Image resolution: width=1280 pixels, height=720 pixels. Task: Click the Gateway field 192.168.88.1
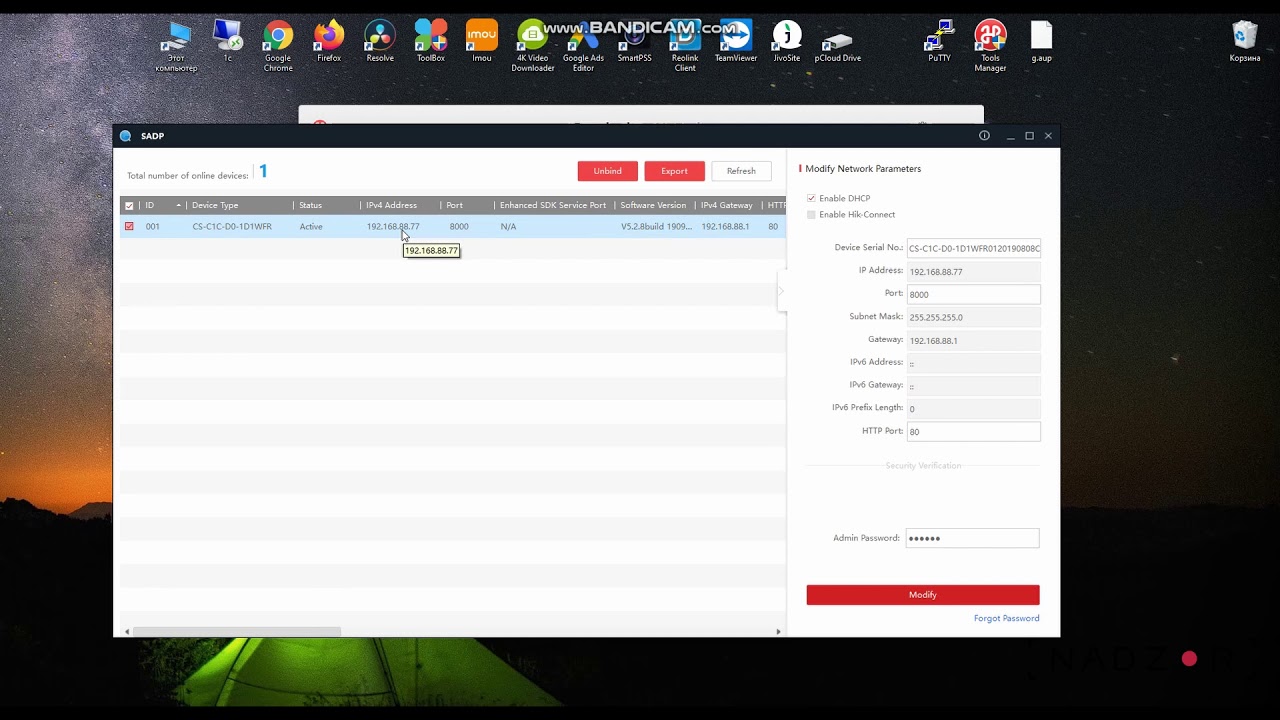(x=973, y=340)
